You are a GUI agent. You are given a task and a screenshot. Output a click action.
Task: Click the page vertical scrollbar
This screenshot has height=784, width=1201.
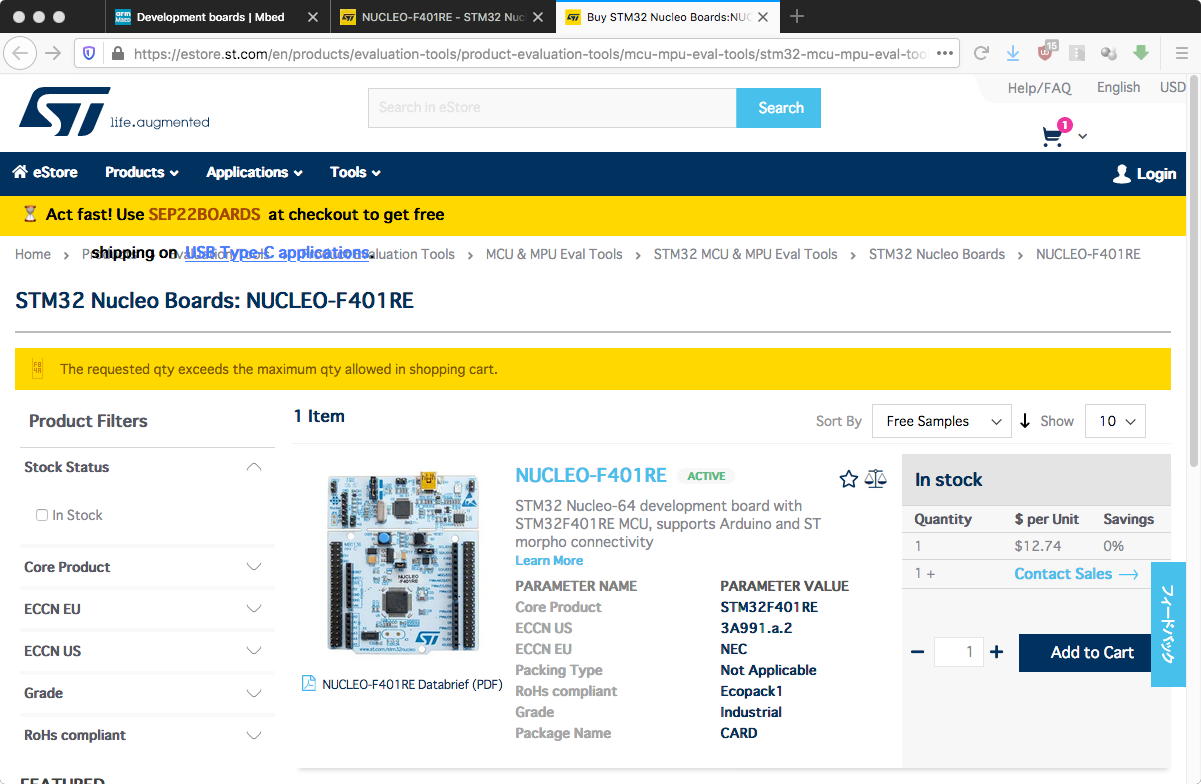click(x=1194, y=270)
